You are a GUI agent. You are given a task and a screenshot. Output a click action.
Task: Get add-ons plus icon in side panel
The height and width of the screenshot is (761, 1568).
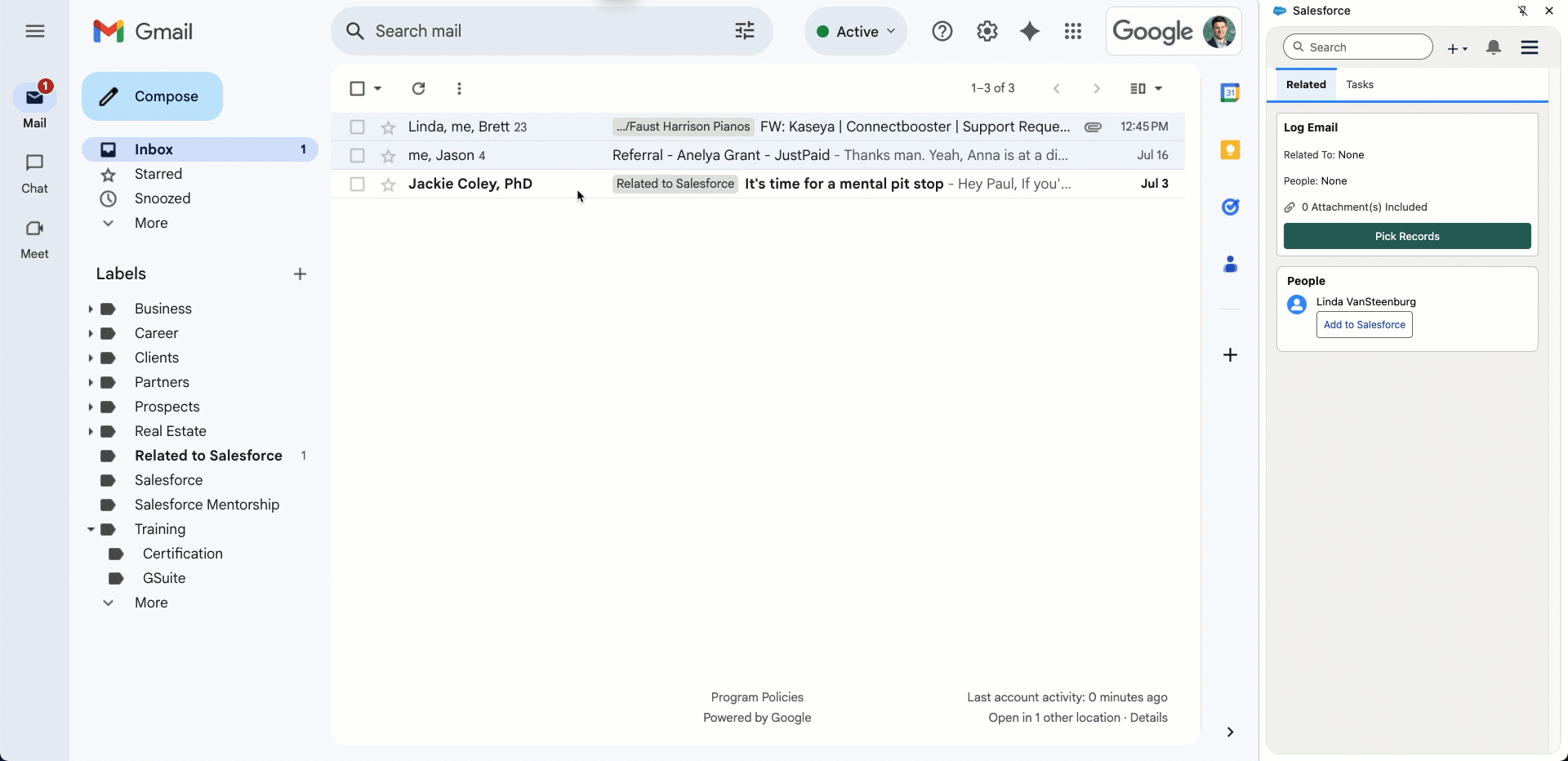point(1230,354)
